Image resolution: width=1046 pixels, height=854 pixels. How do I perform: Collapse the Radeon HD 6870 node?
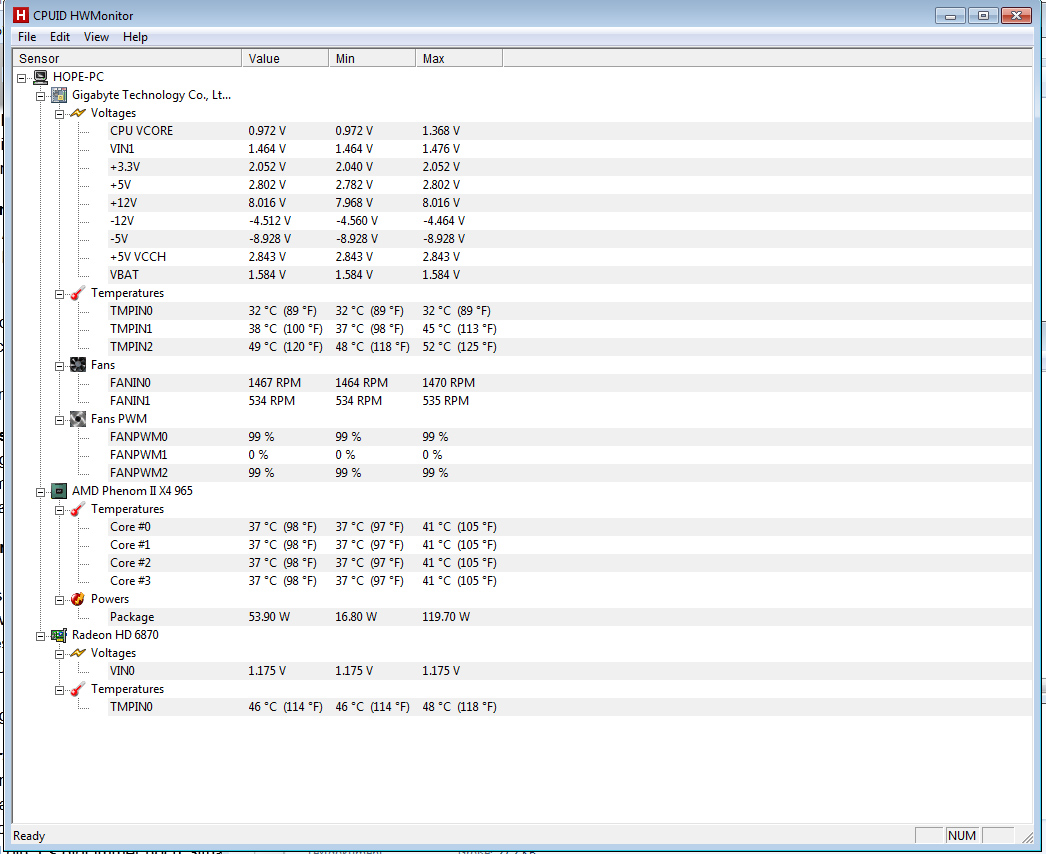coord(40,636)
